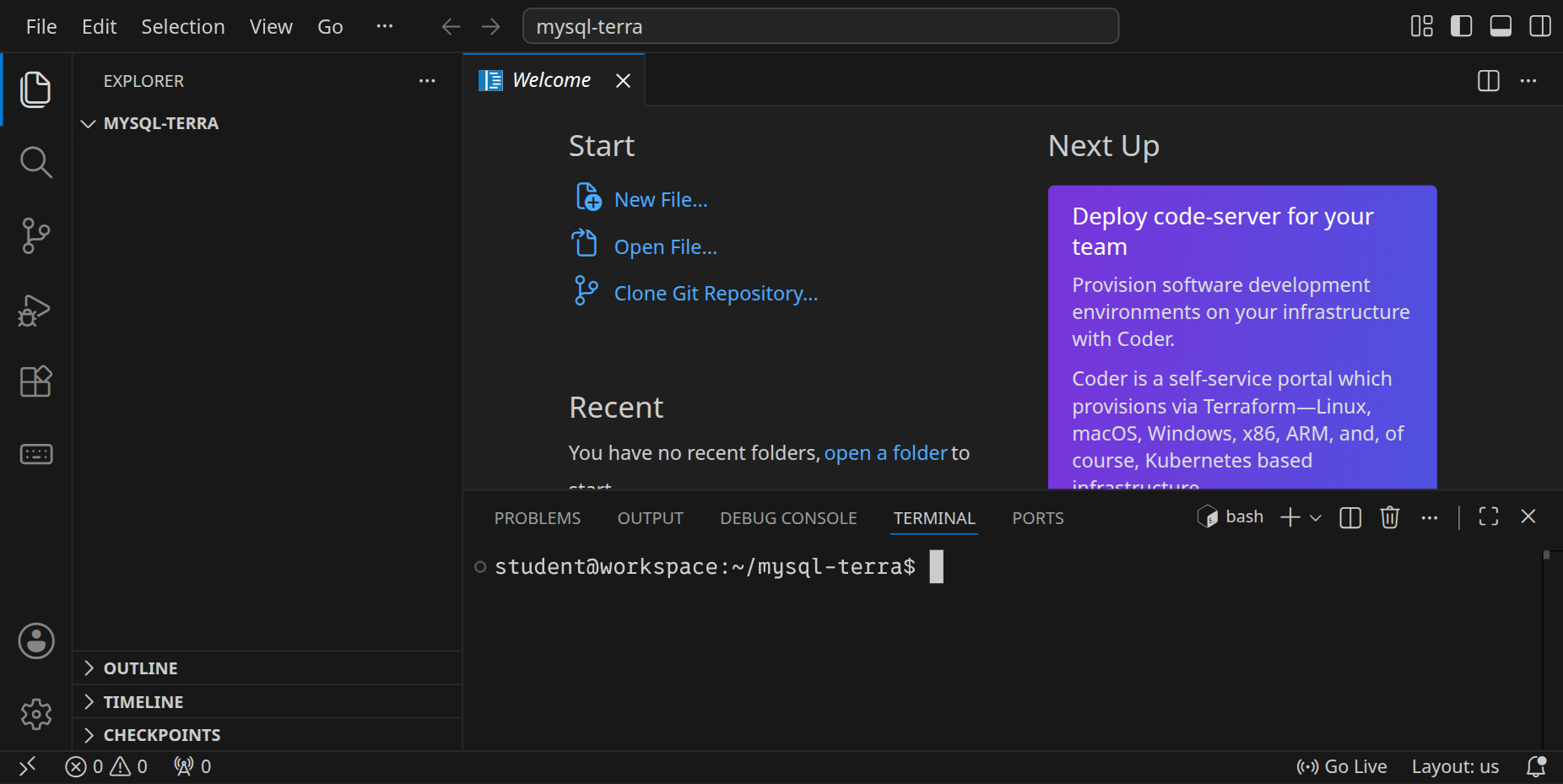Viewport: 1563px width, 784px height.
Task: Switch to the PROBLEMS tab
Action: click(538, 518)
